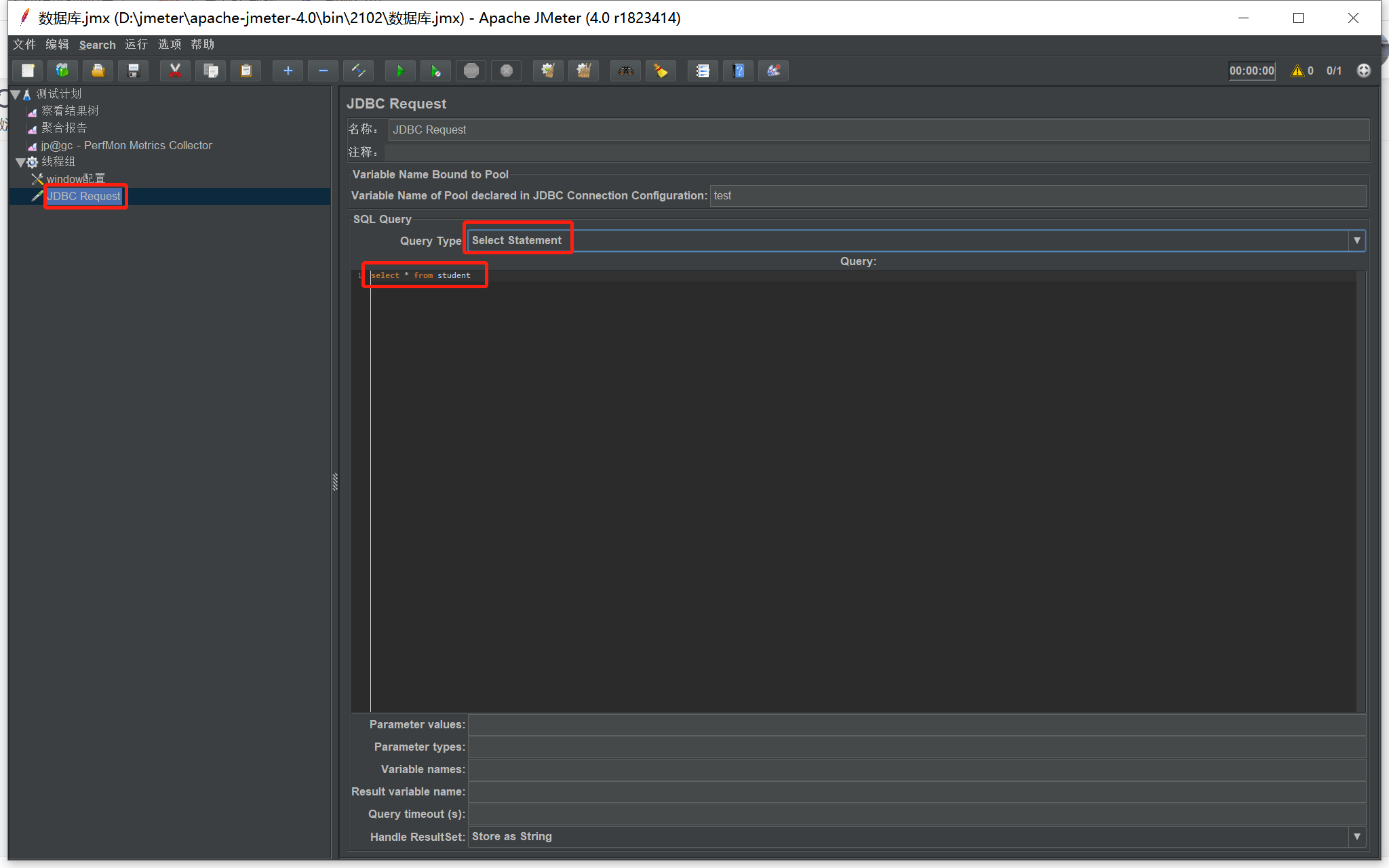Viewport: 1389px width, 868px height.
Task: Click the Save test plan floppy icon
Action: click(134, 71)
